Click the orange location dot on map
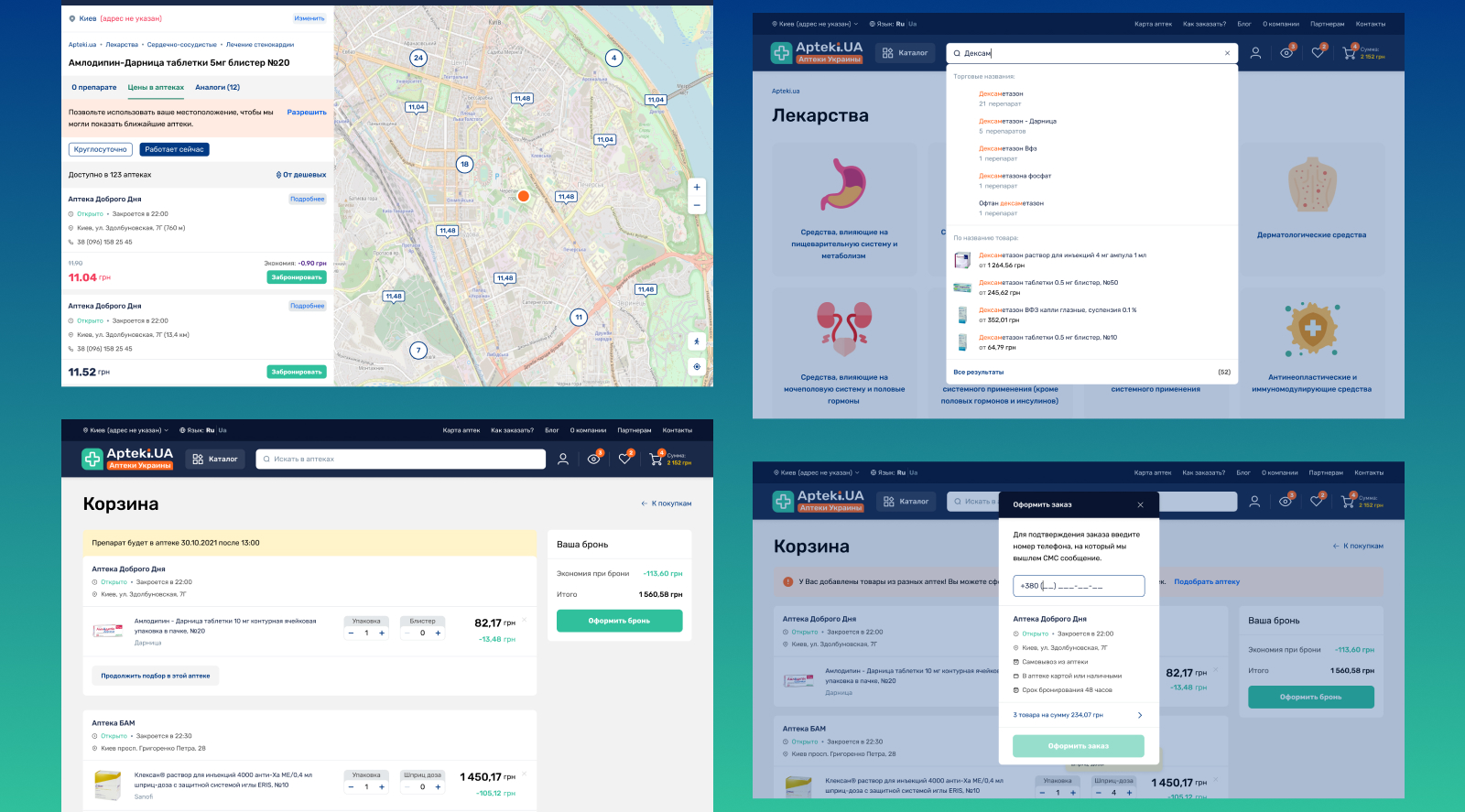 click(x=524, y=196)
